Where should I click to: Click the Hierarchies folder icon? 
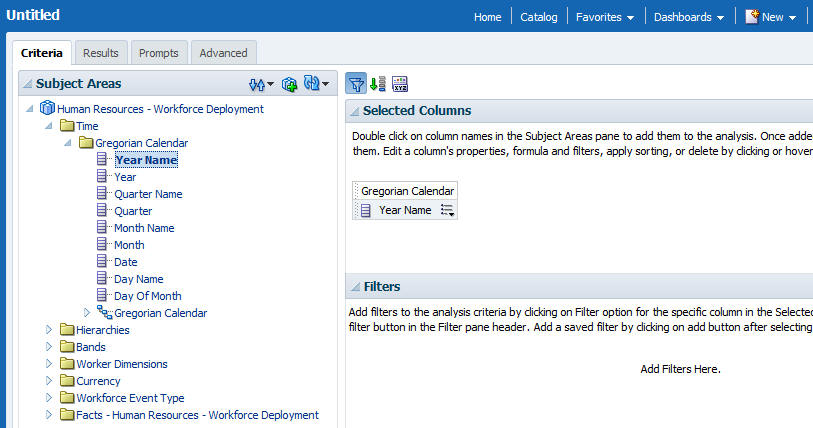tap(67, 329)
